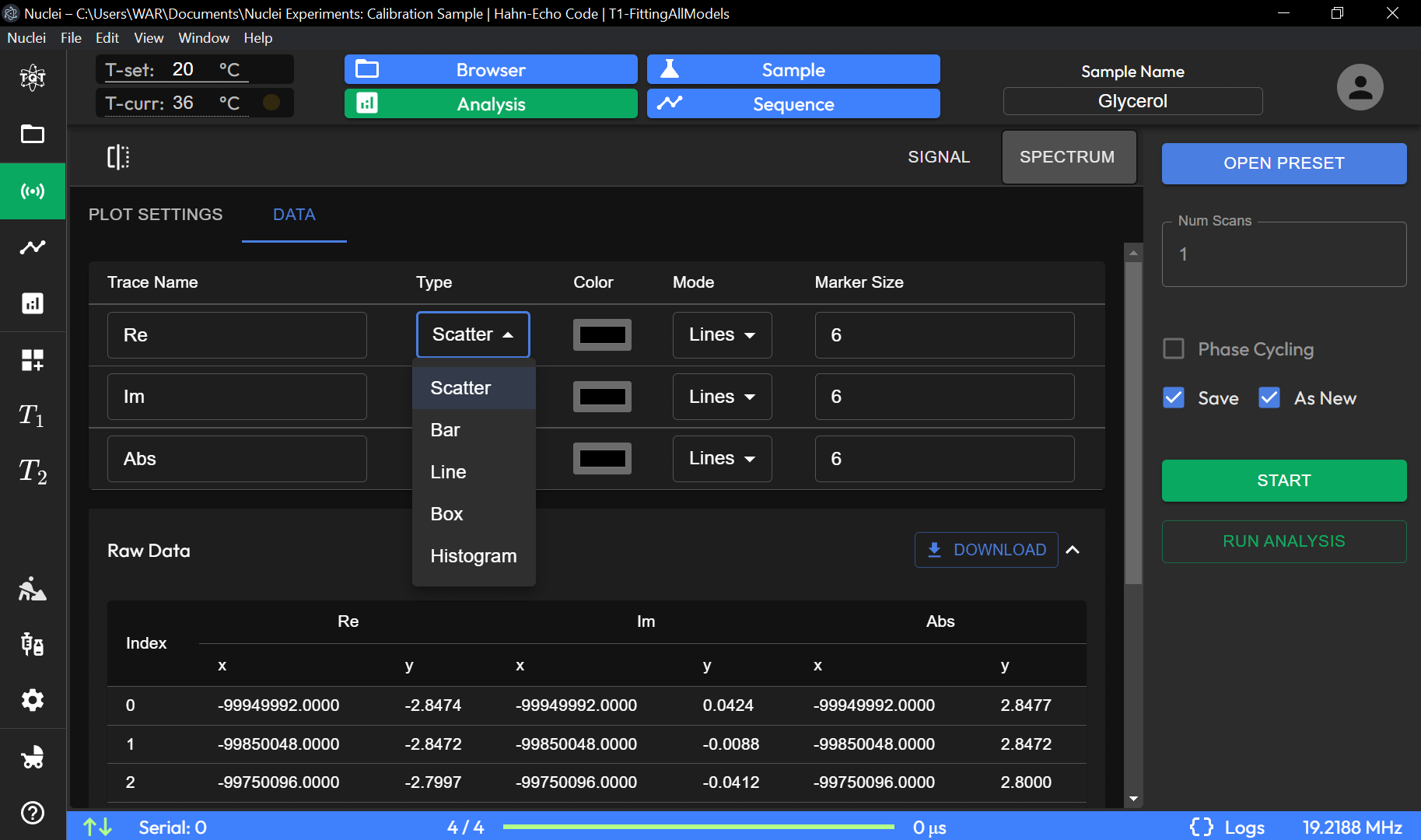Screen dimensions: 1421x840
Task: Switch to the PLOT SETTINGS tab
Action: click(x=156, y=215)
